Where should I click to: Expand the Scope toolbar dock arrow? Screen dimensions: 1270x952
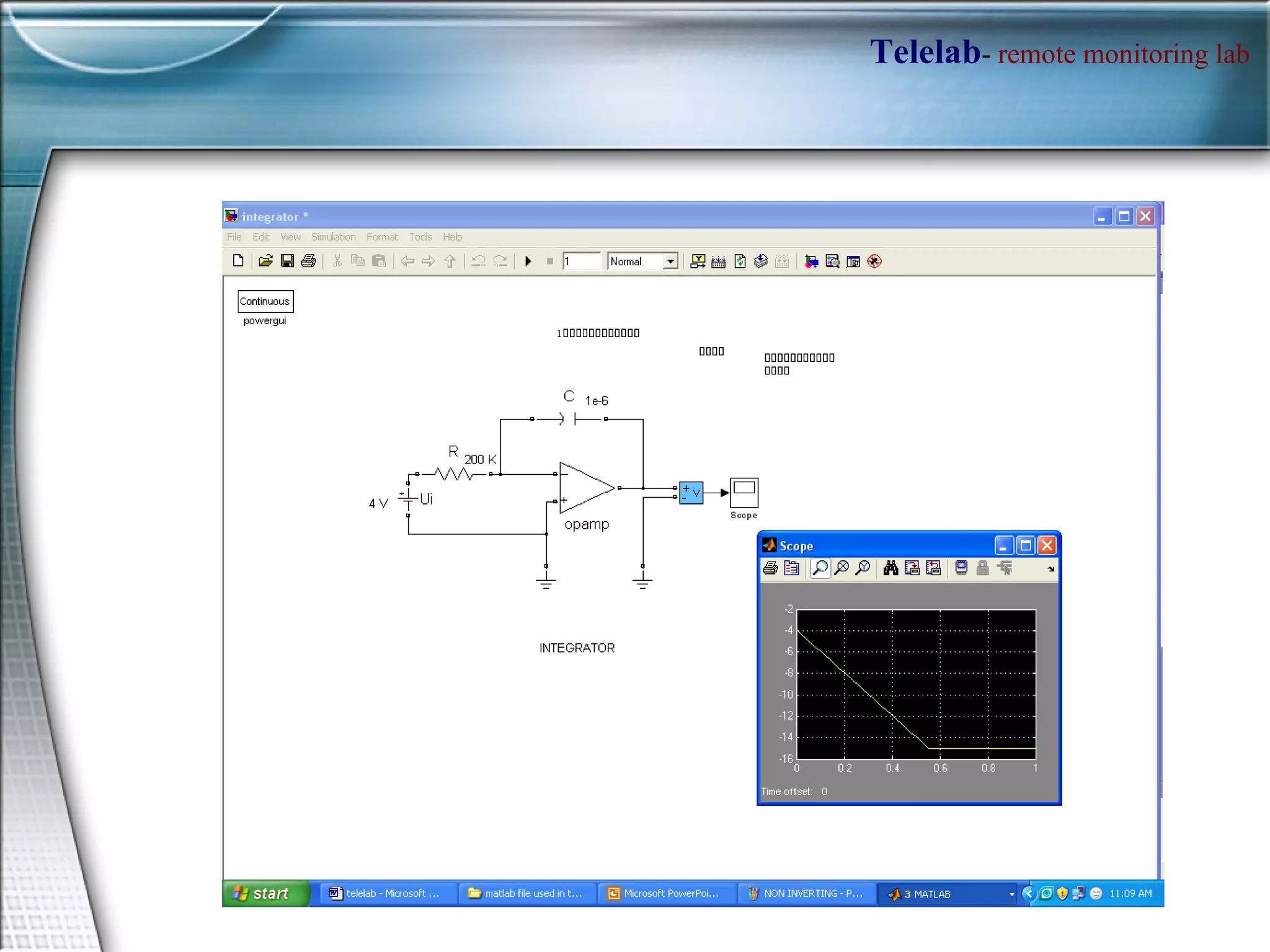click(1050, 569)
